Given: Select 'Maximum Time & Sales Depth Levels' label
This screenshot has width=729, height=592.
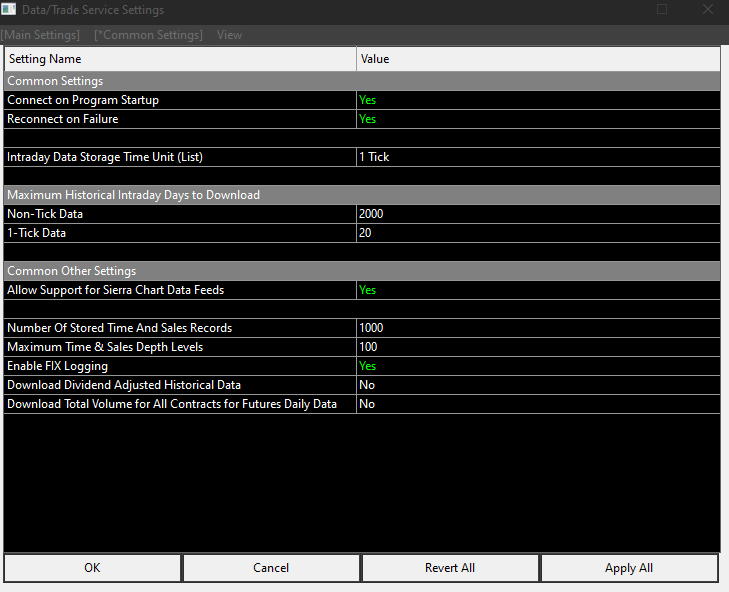Looking at the screenshot, I should point(105,347).
